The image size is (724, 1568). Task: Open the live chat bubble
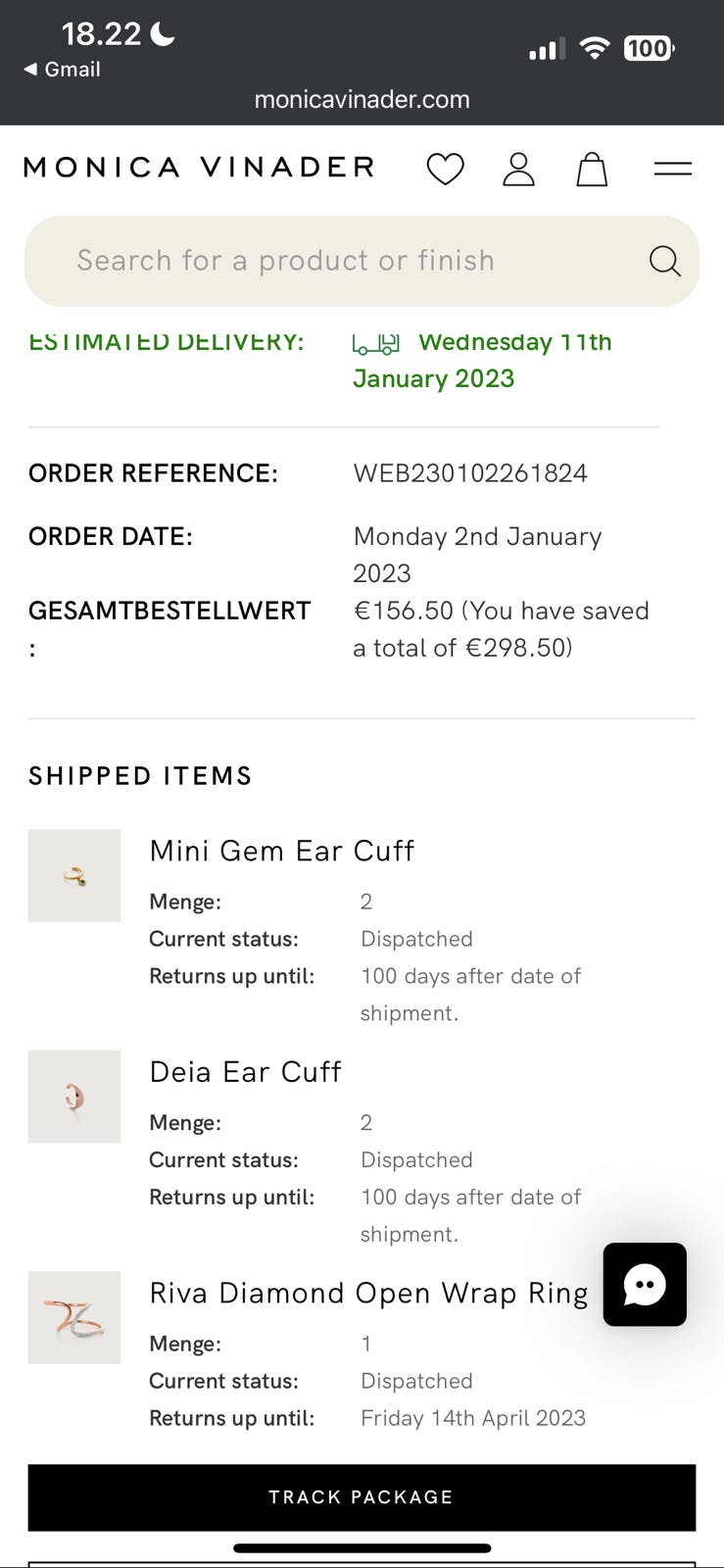pyautogui.click(x=645, y=1285)
